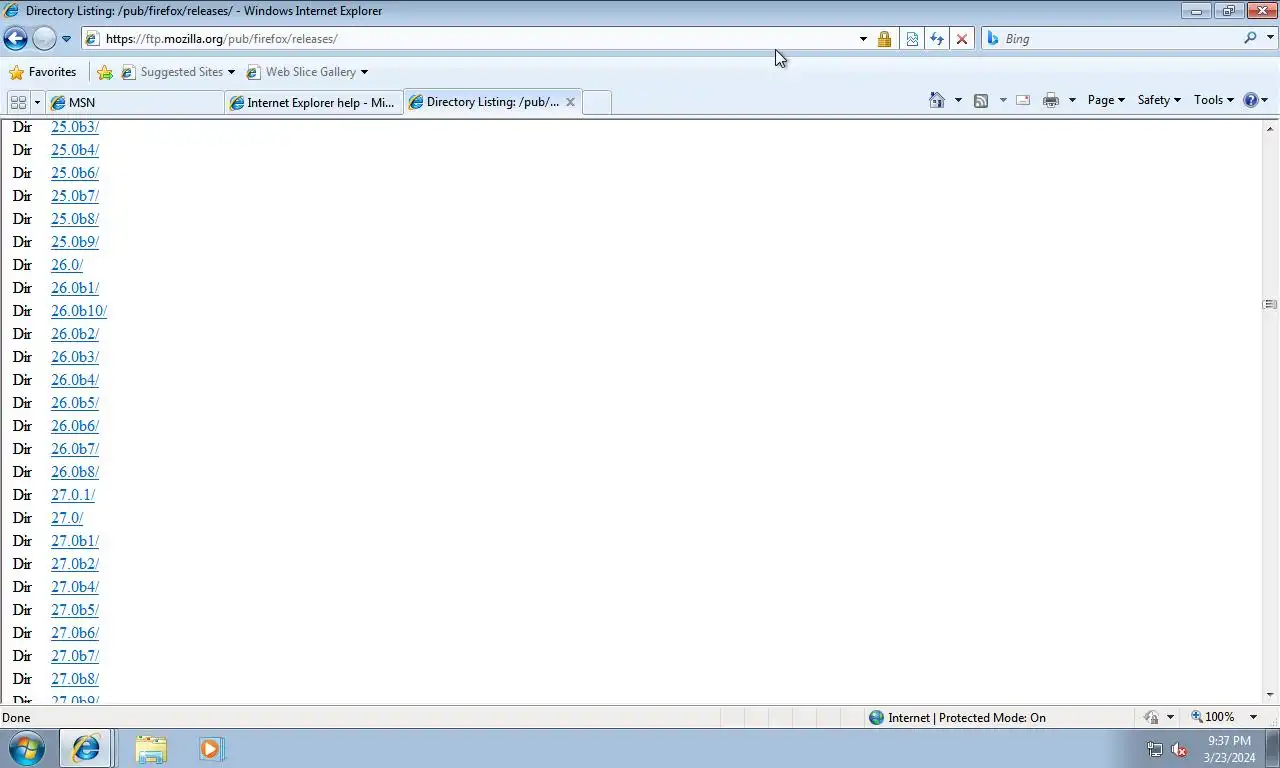The width and height of the screenshot is (1280, 768).
Task: Click the vertical scrollbar thumb
Action: [x=1270, y=304]
